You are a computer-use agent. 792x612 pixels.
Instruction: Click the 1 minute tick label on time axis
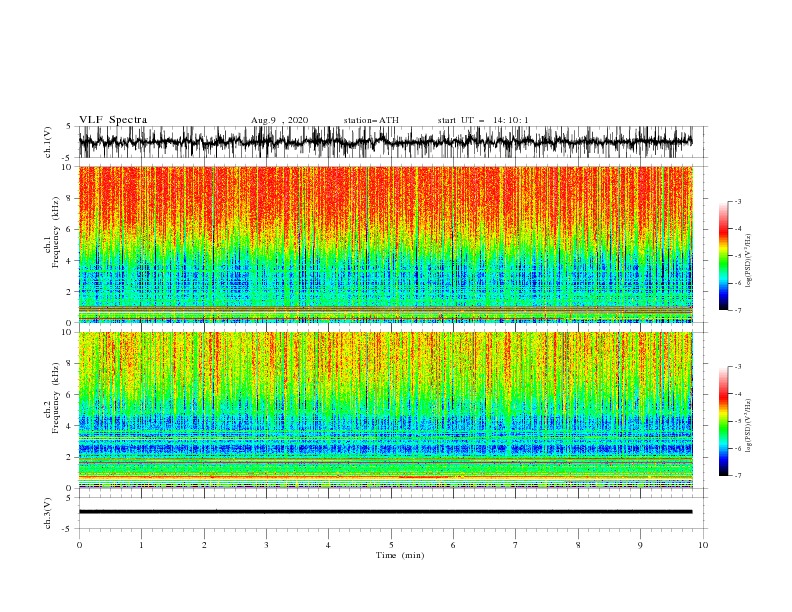141,545
